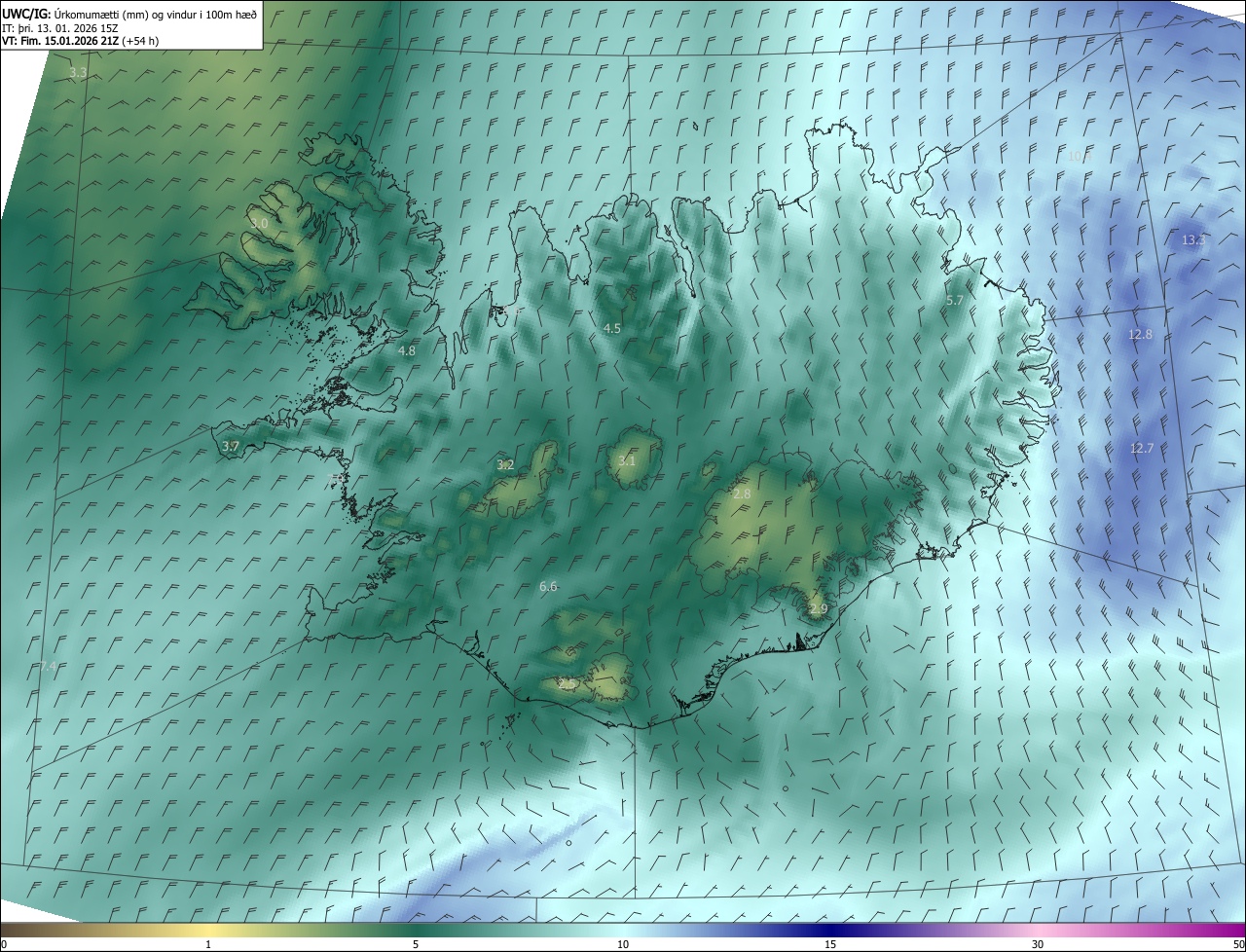Click the color scale tick label '5'

(416, 944)
